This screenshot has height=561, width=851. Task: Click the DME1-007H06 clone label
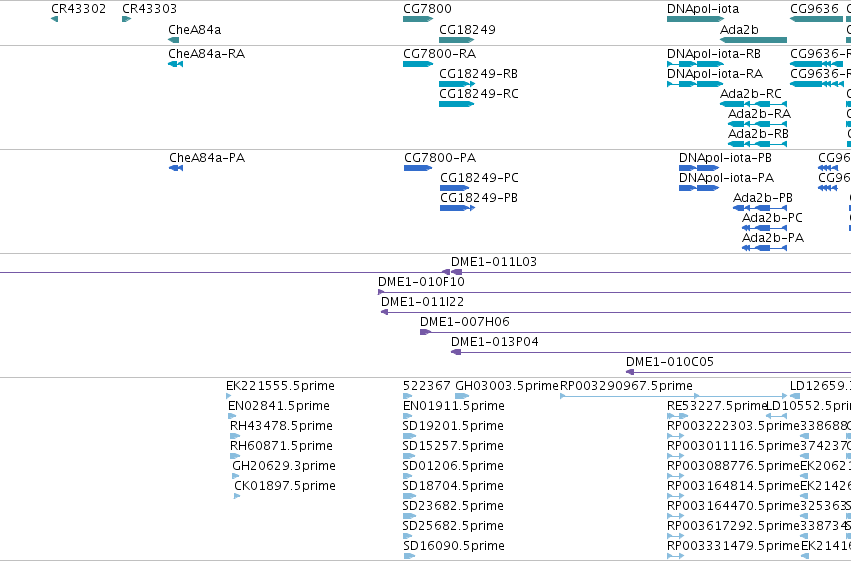pyautogui.click(x=465, y=322)
